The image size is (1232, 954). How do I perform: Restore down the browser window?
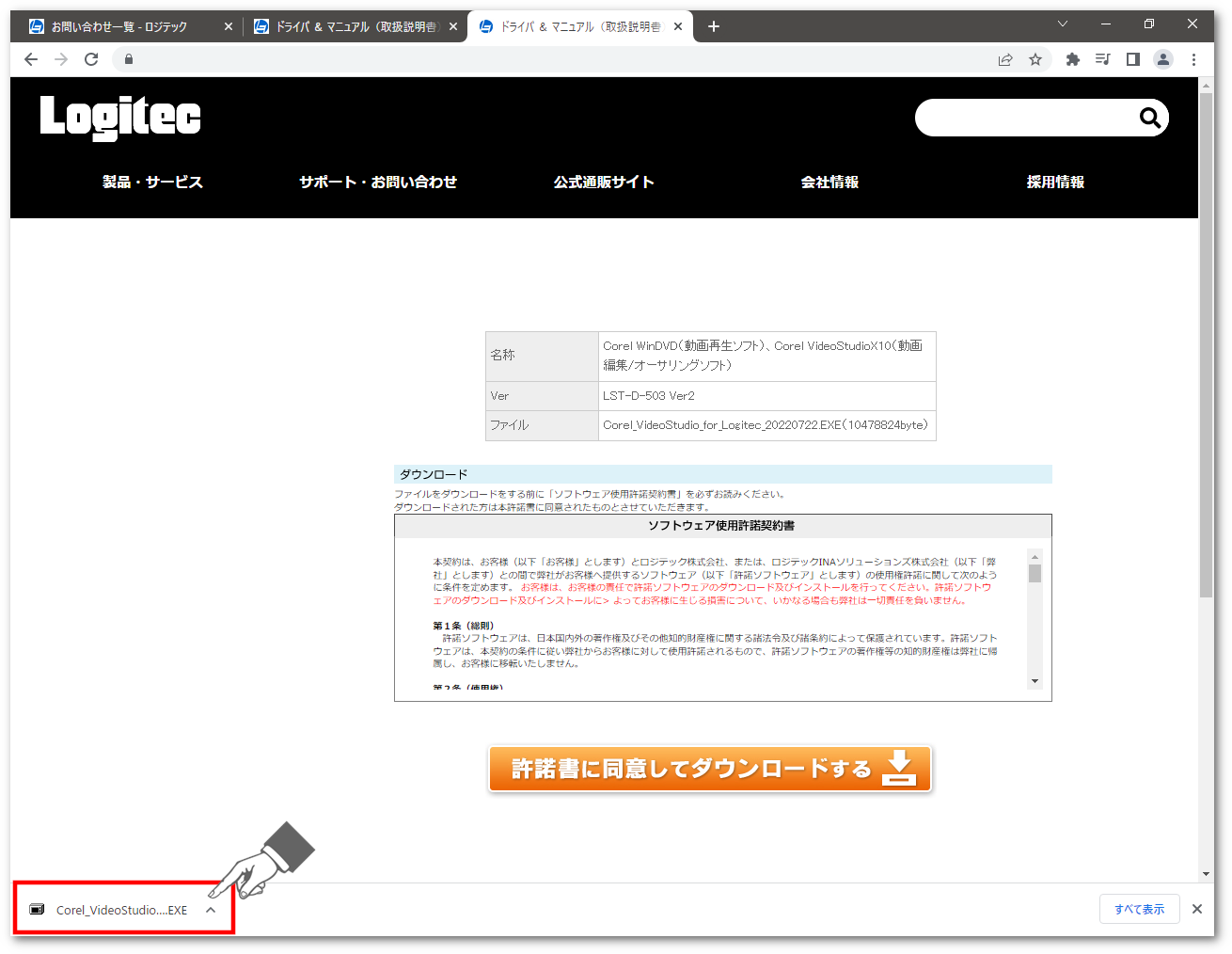(x=1149, y=24)
